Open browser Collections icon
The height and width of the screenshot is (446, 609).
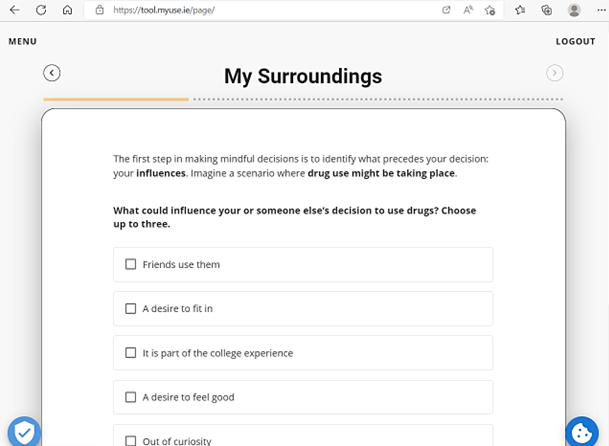click(547, 10)
